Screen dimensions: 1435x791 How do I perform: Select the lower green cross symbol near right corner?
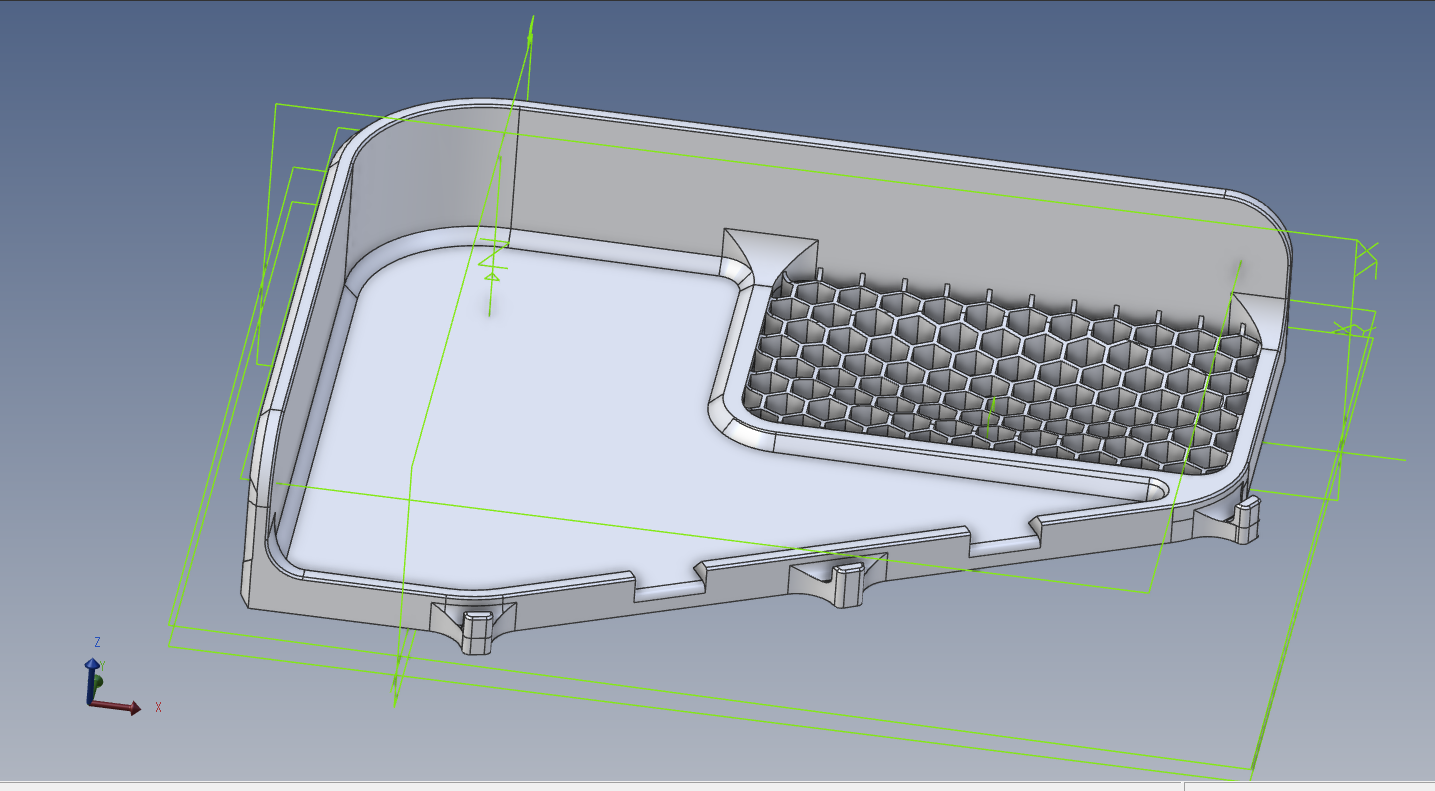click(x=1344, y=328)
